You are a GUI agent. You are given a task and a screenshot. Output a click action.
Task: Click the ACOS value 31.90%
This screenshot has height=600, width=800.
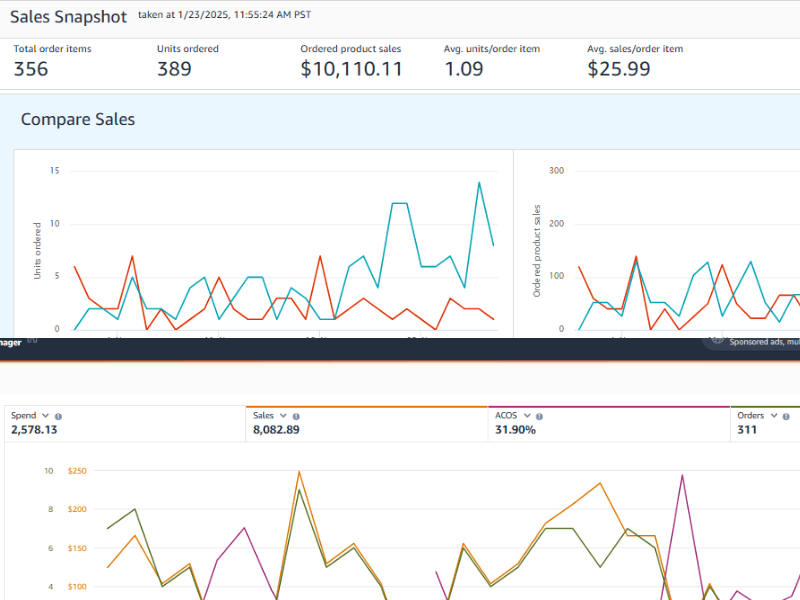[515, 430]
